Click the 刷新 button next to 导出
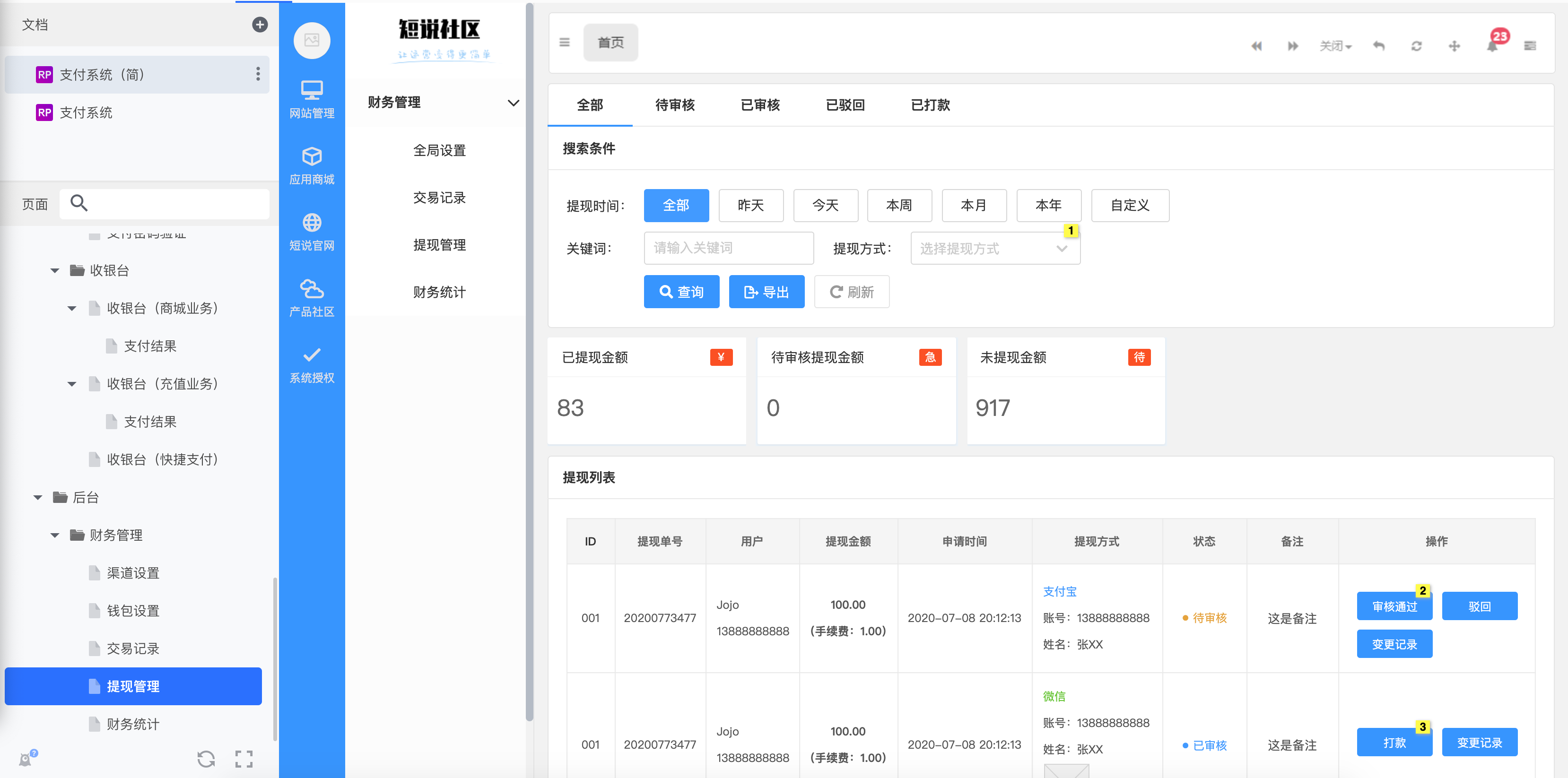The height and width of the screenshot is (778, 1568). coord(852,291)
